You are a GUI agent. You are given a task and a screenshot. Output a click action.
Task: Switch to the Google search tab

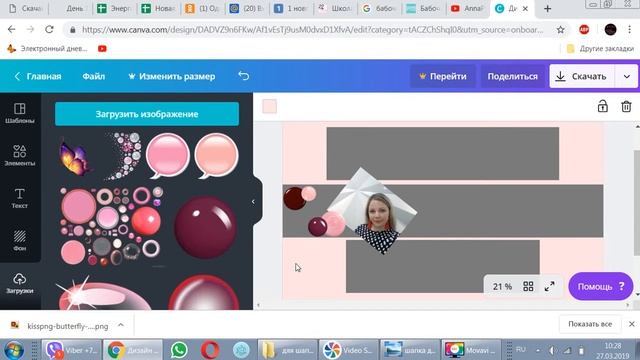pos(378,8)
